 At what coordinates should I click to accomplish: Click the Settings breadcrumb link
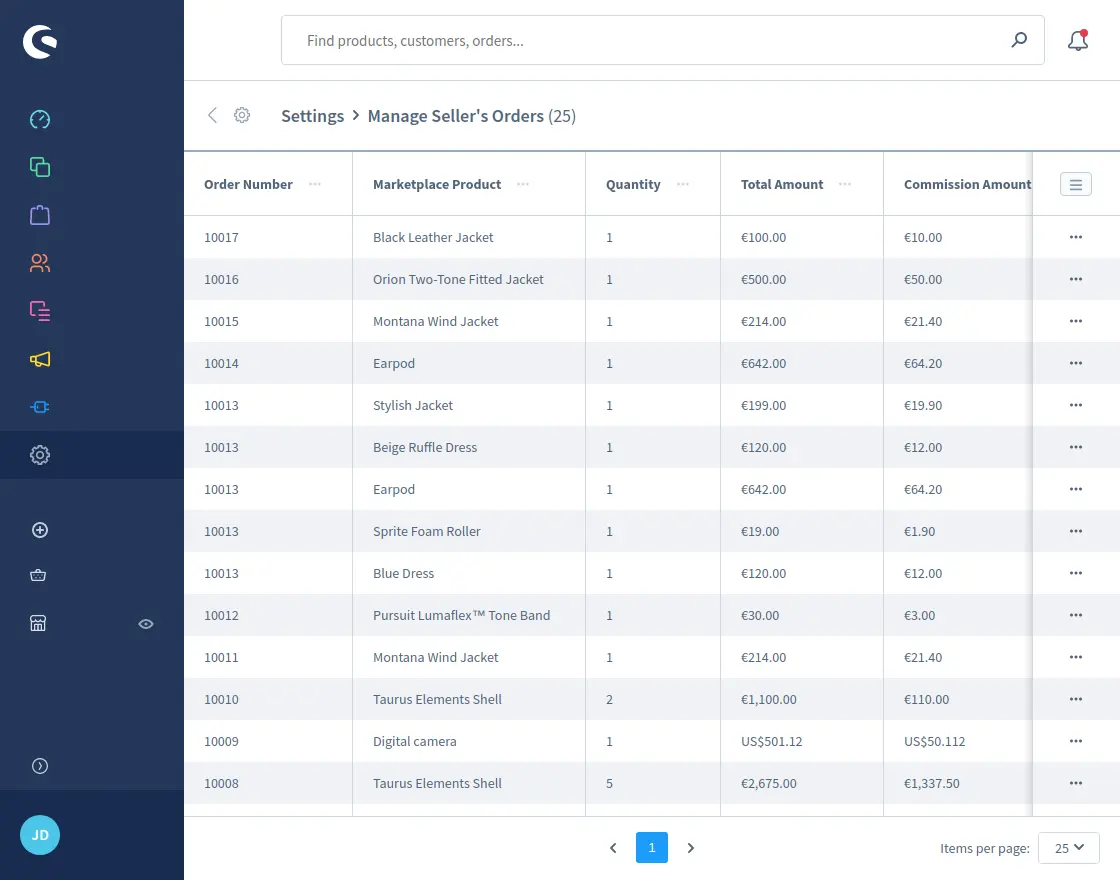pos(312,116)
